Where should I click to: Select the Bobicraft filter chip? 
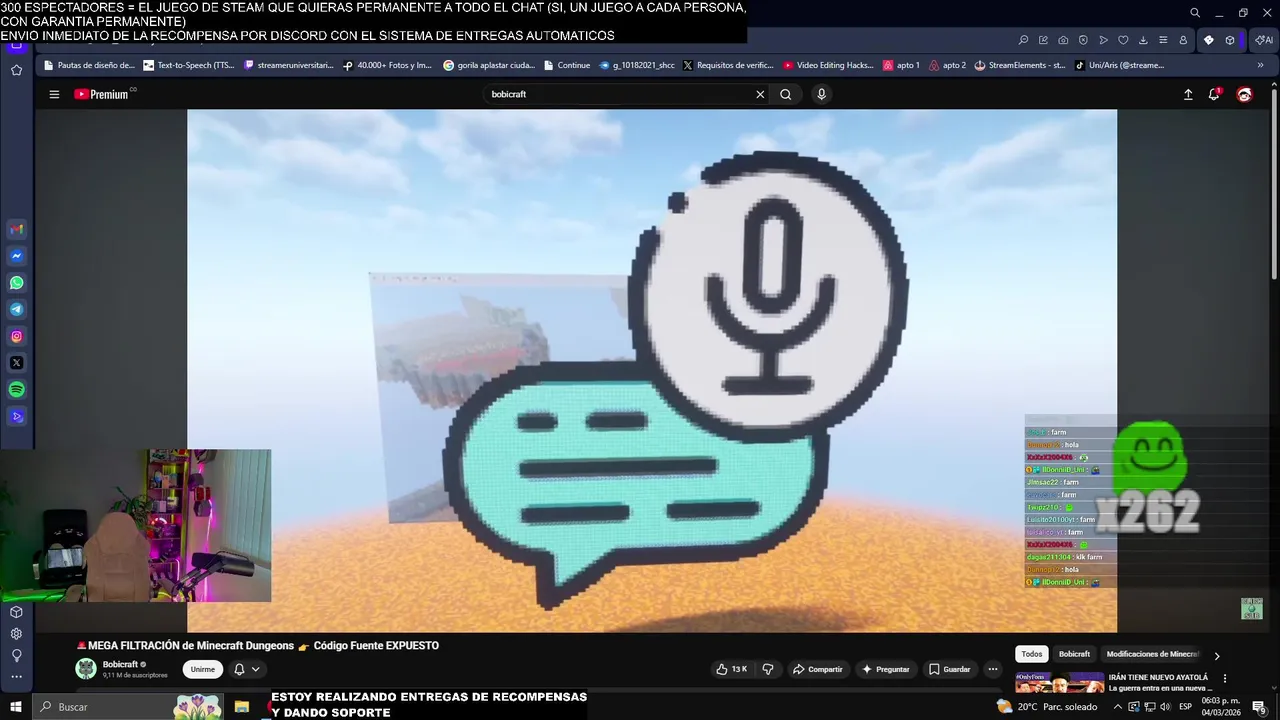tap(1074, 654)
